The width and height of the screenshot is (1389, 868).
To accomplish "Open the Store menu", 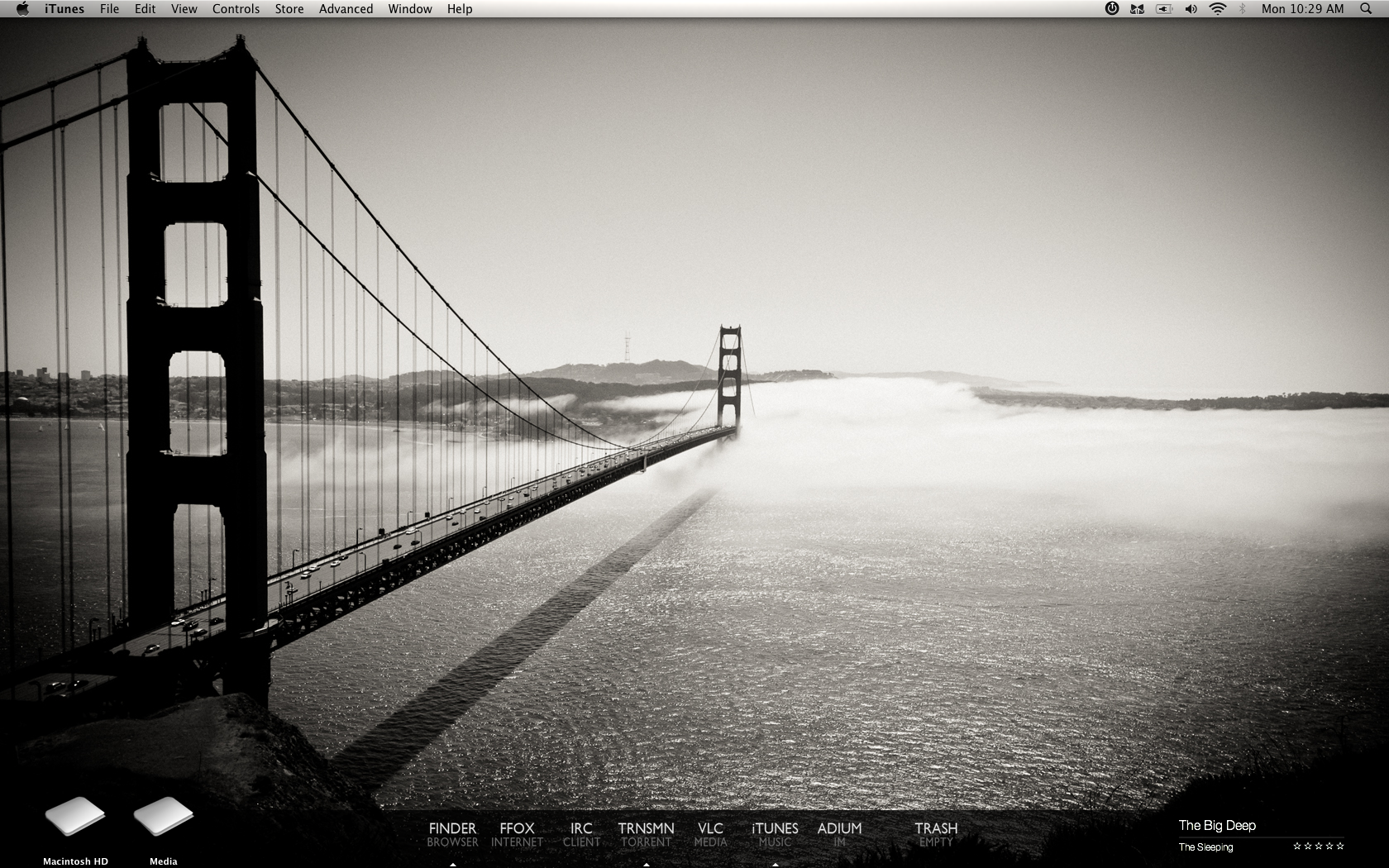I will point(289,9).
